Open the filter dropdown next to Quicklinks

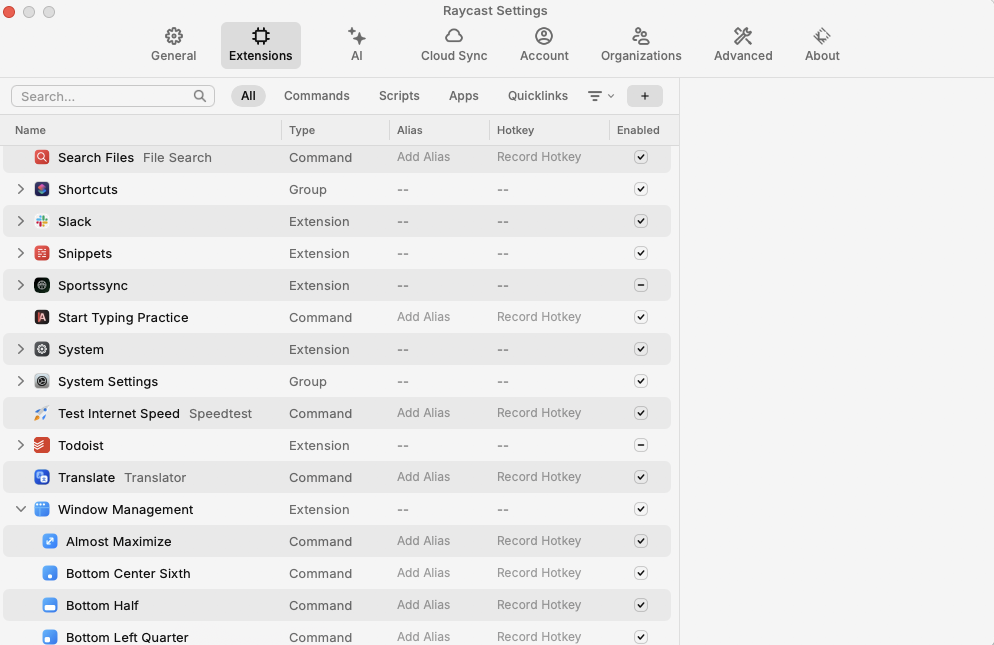(601, 95)
